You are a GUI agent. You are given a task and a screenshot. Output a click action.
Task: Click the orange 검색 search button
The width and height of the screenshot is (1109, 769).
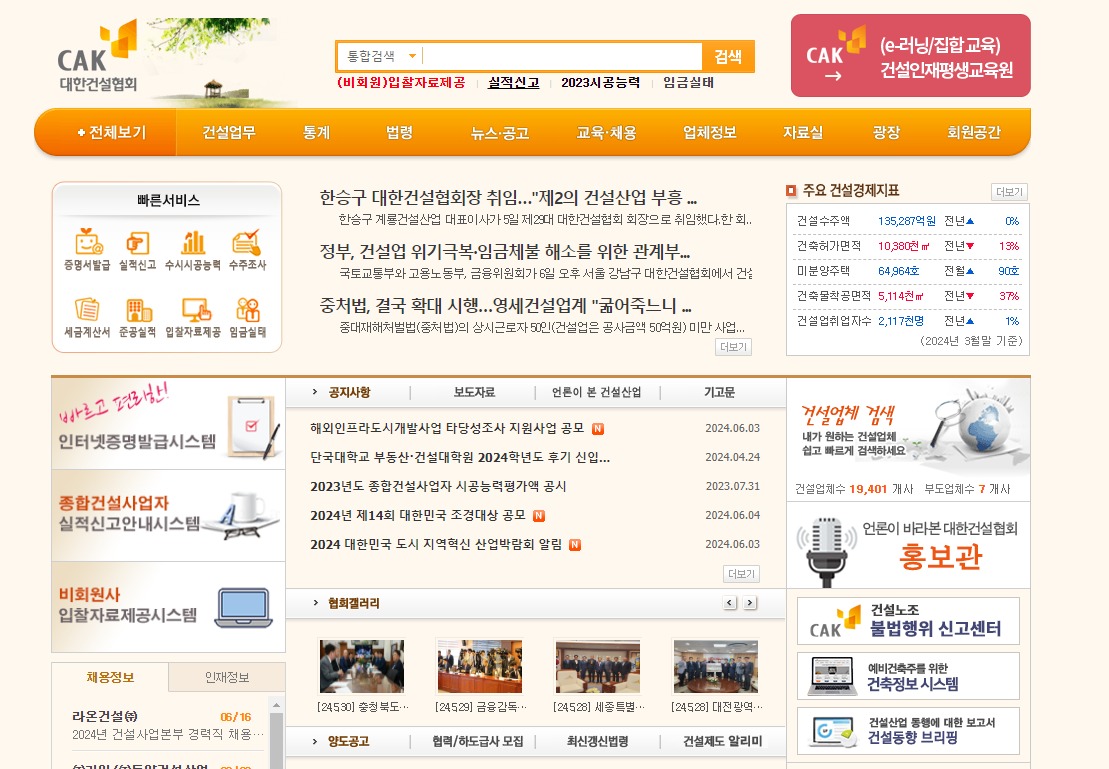click(x=728, y=57)
